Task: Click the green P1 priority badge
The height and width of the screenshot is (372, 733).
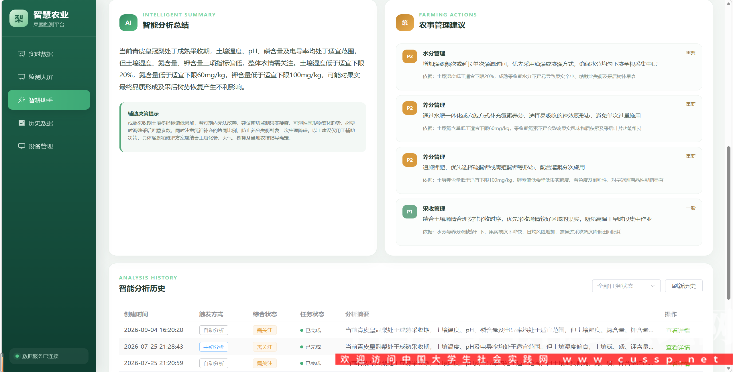Action: (410, 212)
